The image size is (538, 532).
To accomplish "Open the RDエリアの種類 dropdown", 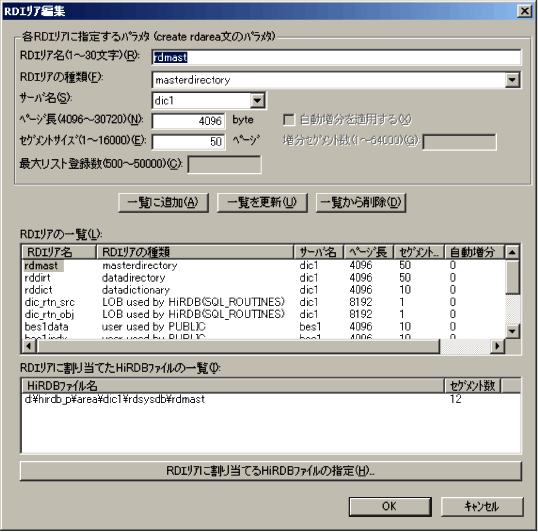I will pyautogui.click(x=512, y=80).
